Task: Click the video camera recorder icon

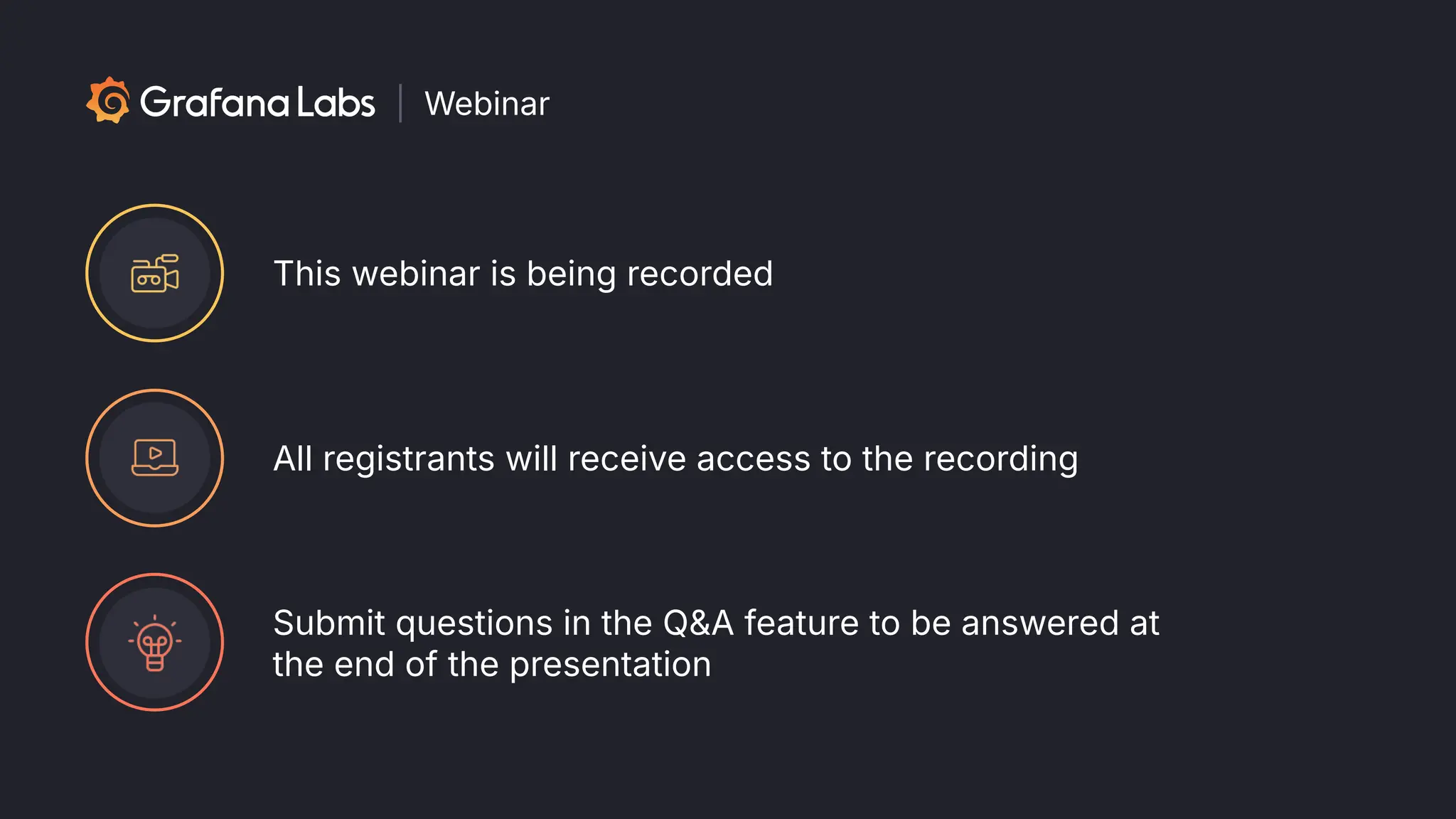Action: pyautogui.click(x=155, y=274)
